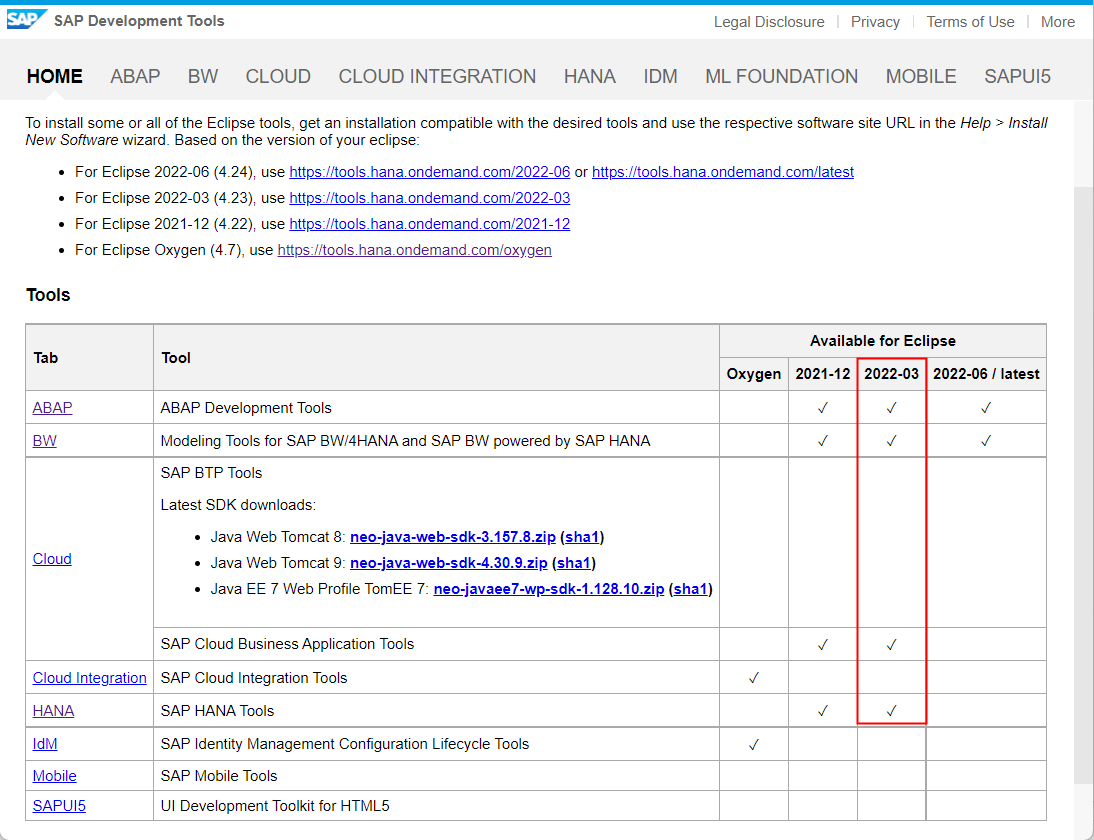
Task: Click ABAP row checkmark under 2022-06 / latest
Action: (986, 407)
